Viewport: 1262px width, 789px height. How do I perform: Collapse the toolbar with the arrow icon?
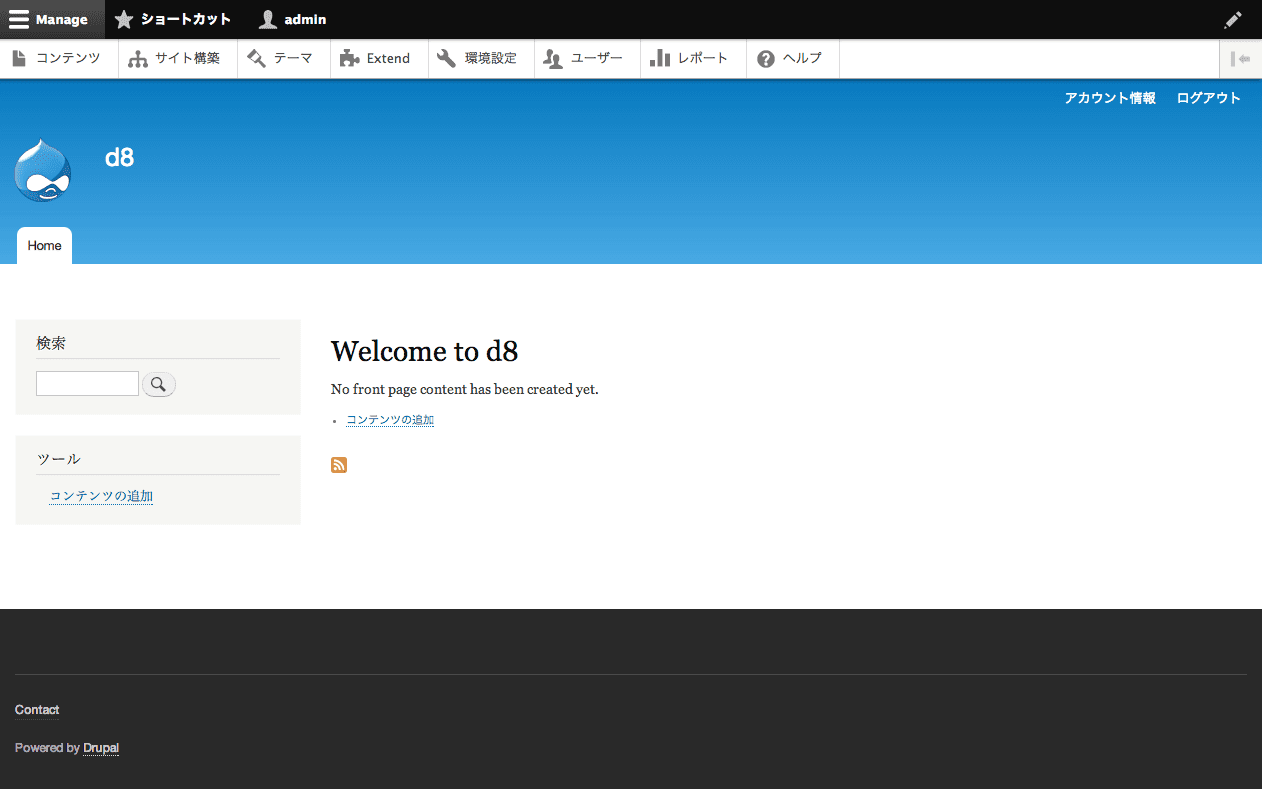1240,59
